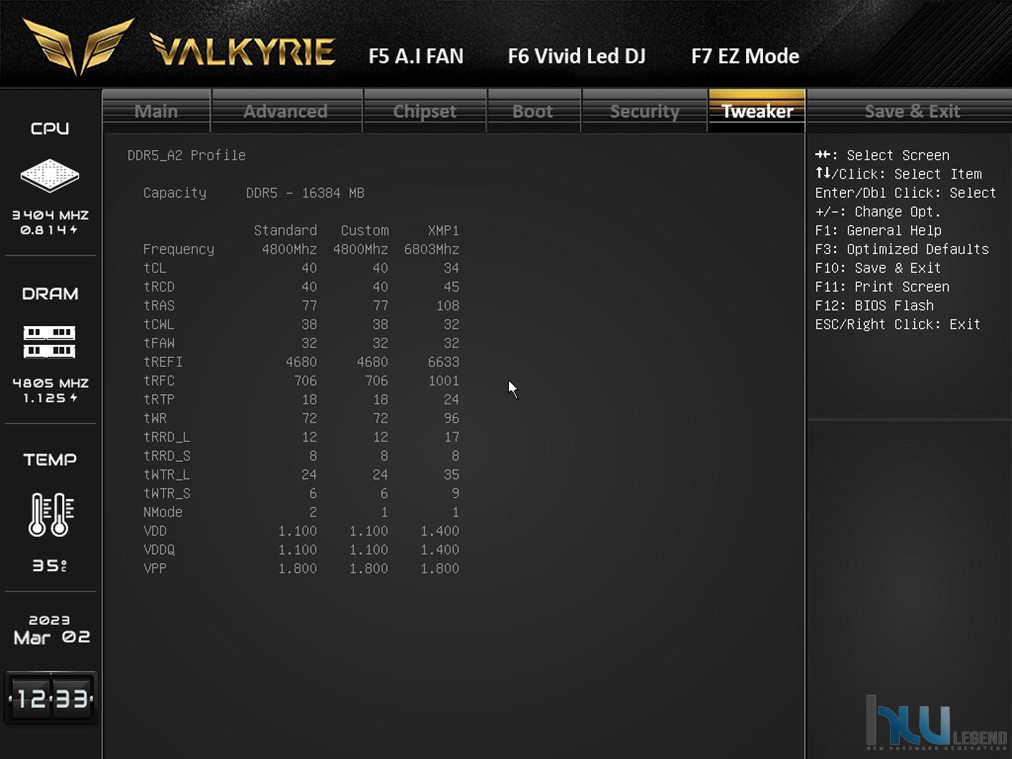Click the XMP1 tRAS value 108
Viewport: 1012px width, 759px height.
pos(448,305)
